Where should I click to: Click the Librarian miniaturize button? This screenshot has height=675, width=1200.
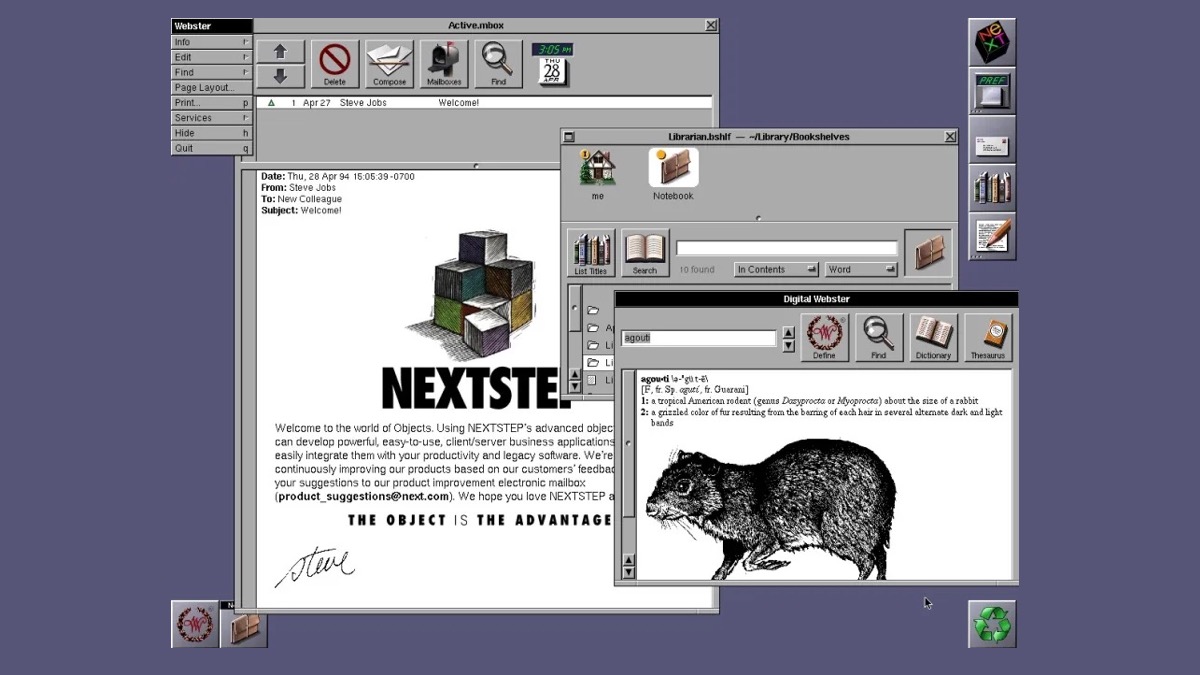click(x=568, y=137)
